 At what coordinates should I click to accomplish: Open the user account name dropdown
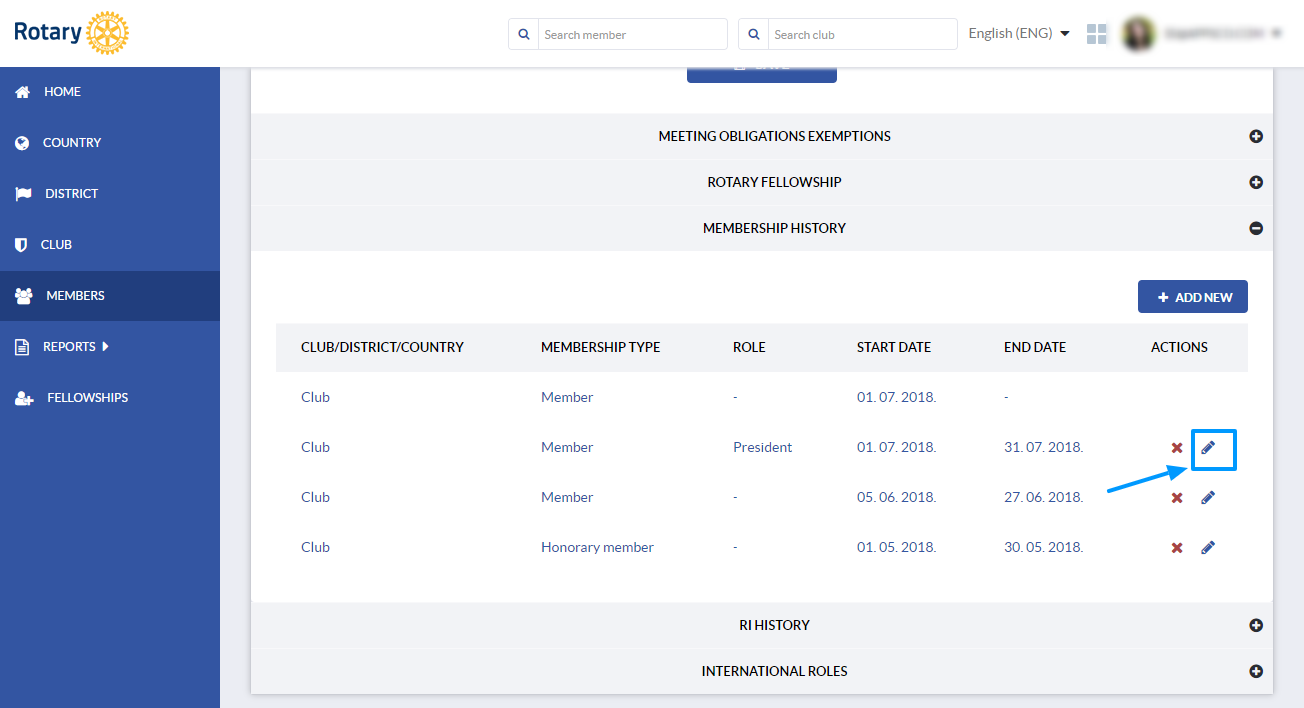pyautogui.click(x=1223, y=34)
